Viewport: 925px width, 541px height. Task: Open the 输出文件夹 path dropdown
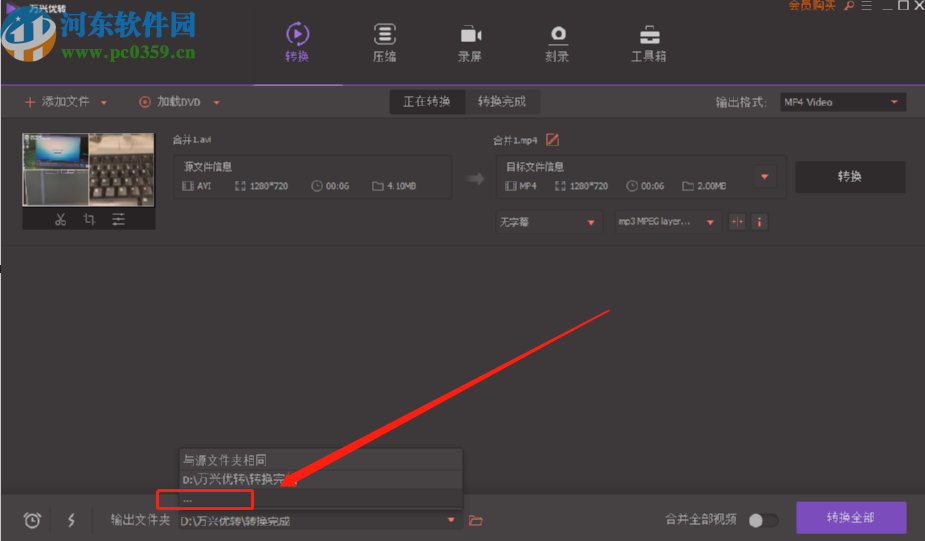pos(319,520)
